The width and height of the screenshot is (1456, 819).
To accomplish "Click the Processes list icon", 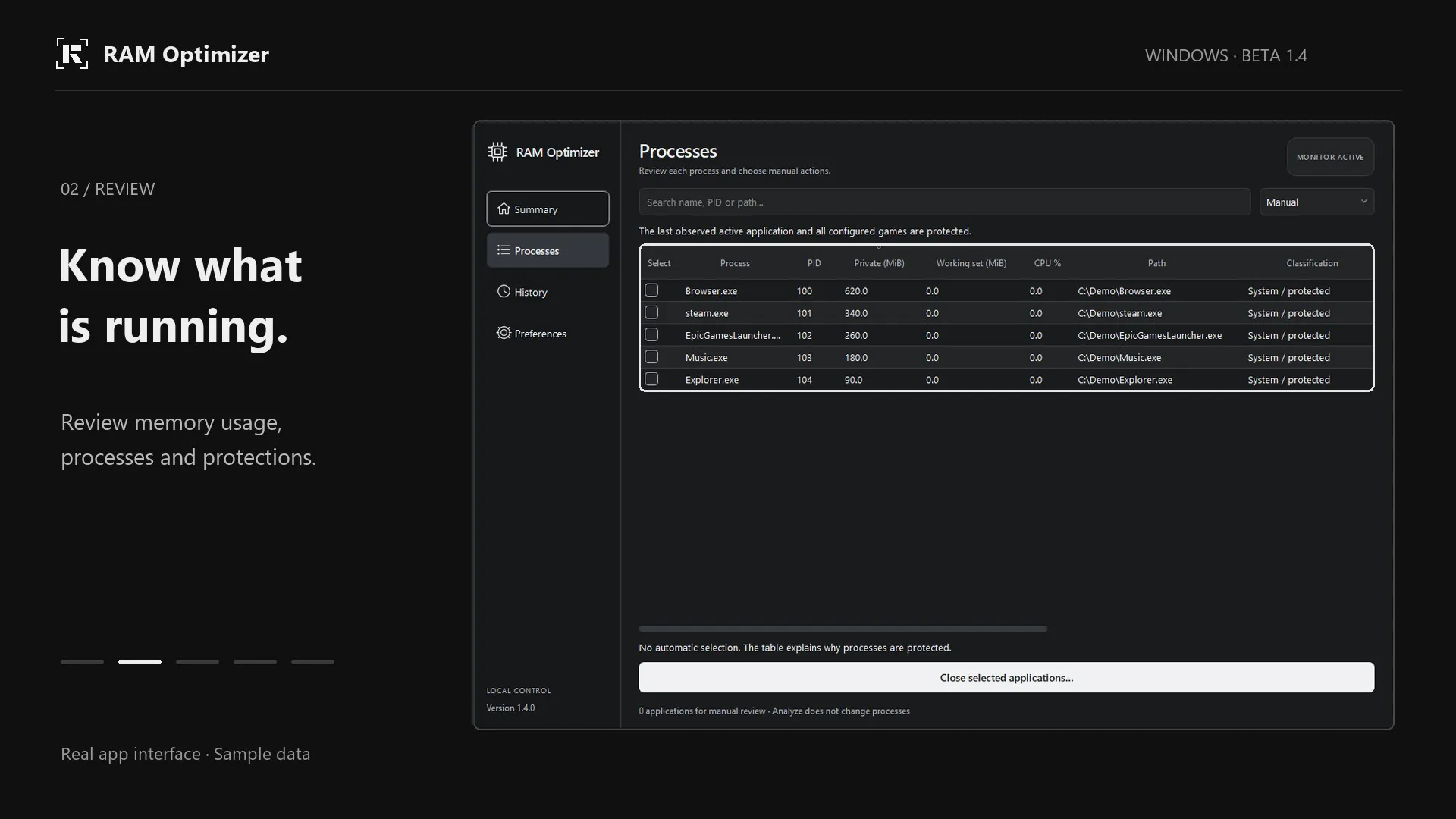I will [x=504, y=250].
